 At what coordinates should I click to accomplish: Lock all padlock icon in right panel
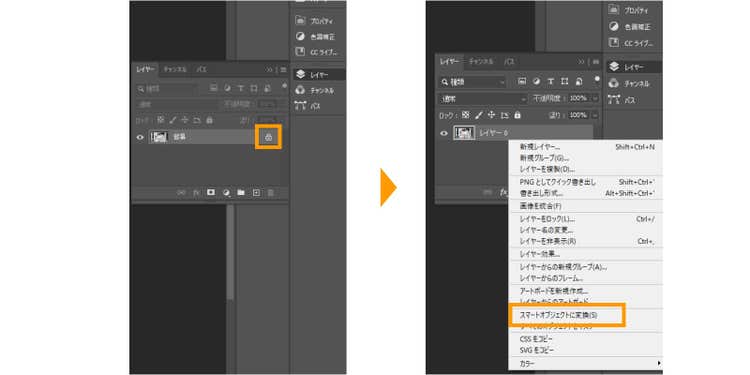pos(517,115)
